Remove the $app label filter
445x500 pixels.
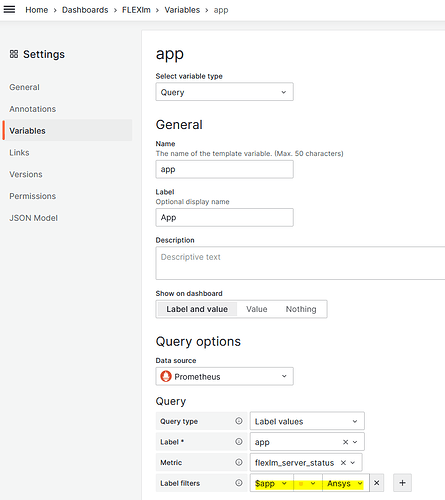tap(377, 483)
